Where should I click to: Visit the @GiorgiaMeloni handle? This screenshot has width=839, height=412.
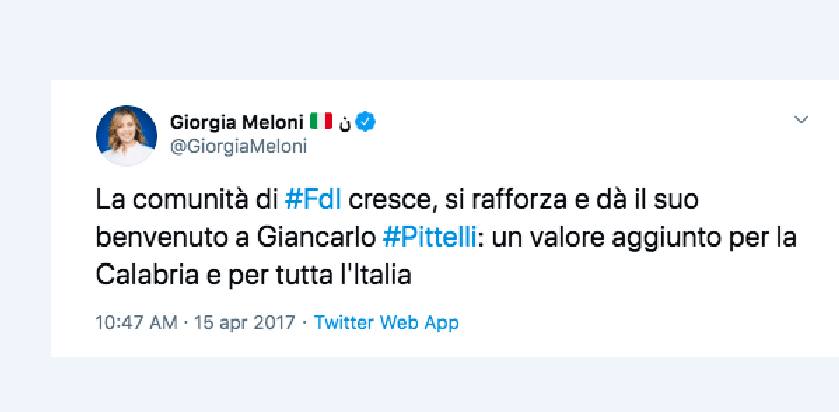(238, 147)
